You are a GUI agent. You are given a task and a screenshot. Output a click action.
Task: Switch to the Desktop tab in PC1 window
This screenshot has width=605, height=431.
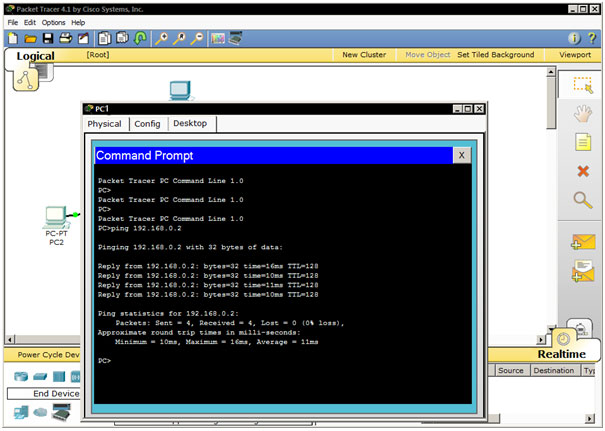click(190, 123)
